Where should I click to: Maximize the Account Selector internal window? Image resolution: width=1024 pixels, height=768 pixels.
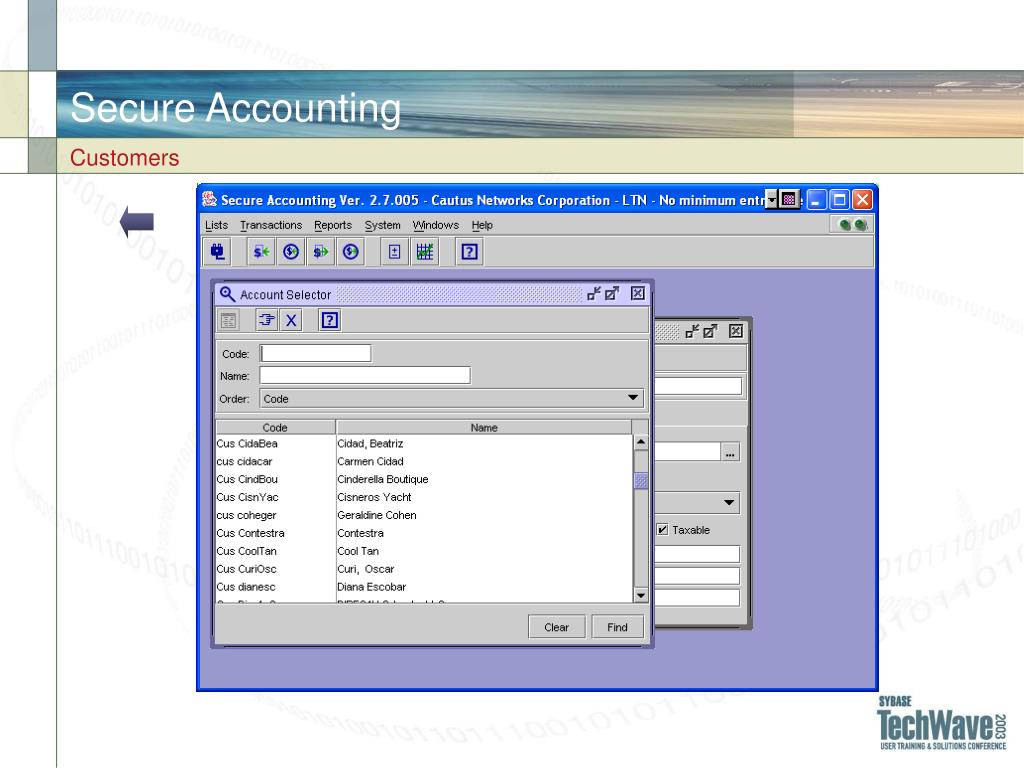coord(612,294)
